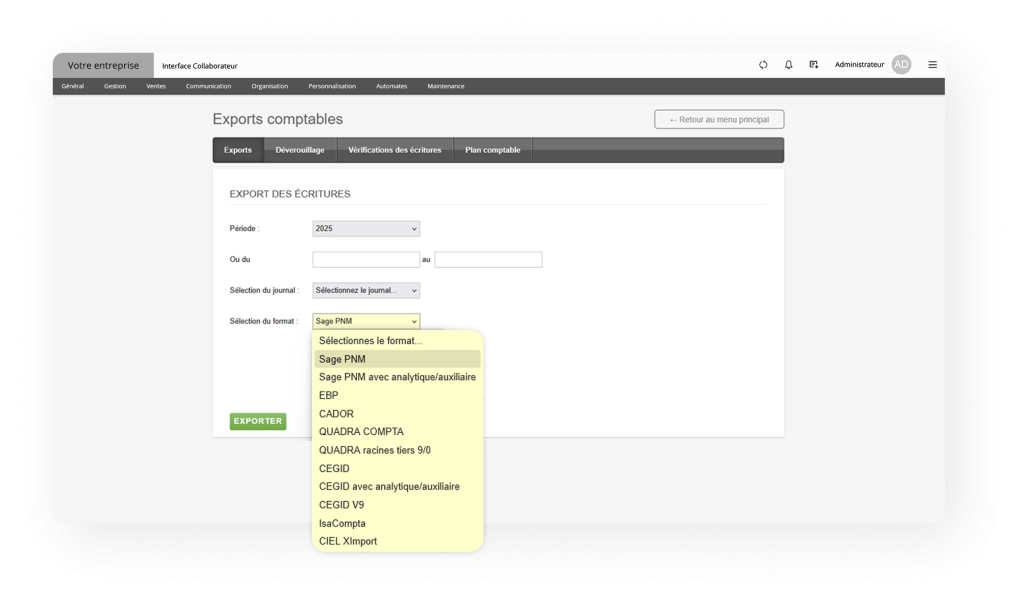1024x602 pixels.
Task: Open the notifications bell
Action: point(788,65)
